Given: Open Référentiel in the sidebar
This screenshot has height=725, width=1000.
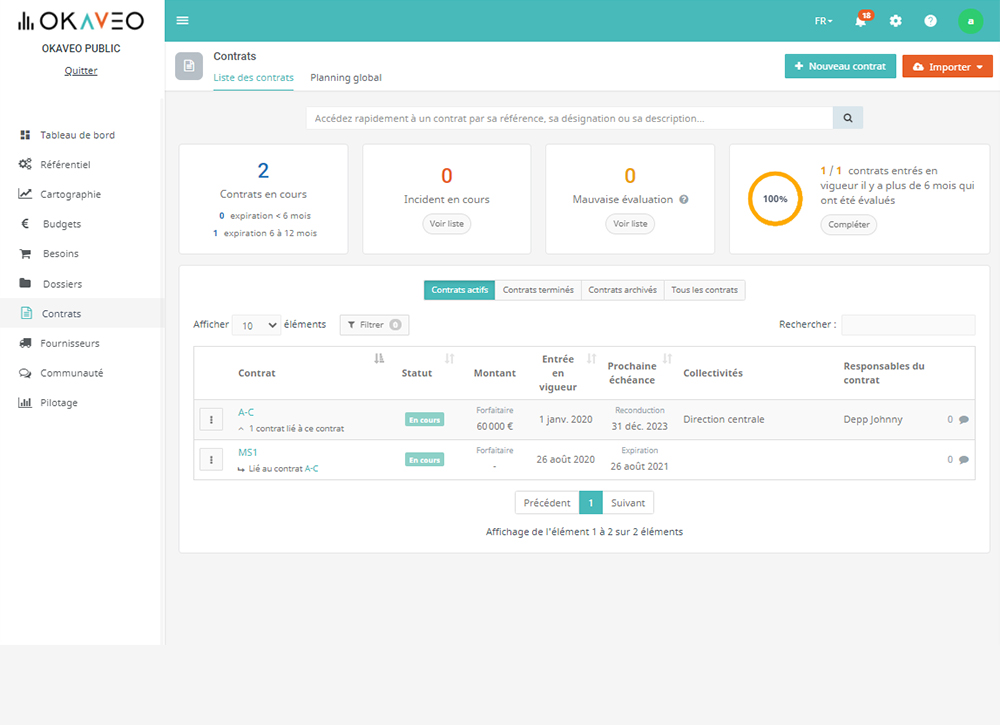Looking at the screenshot, I should coord(65,165).
